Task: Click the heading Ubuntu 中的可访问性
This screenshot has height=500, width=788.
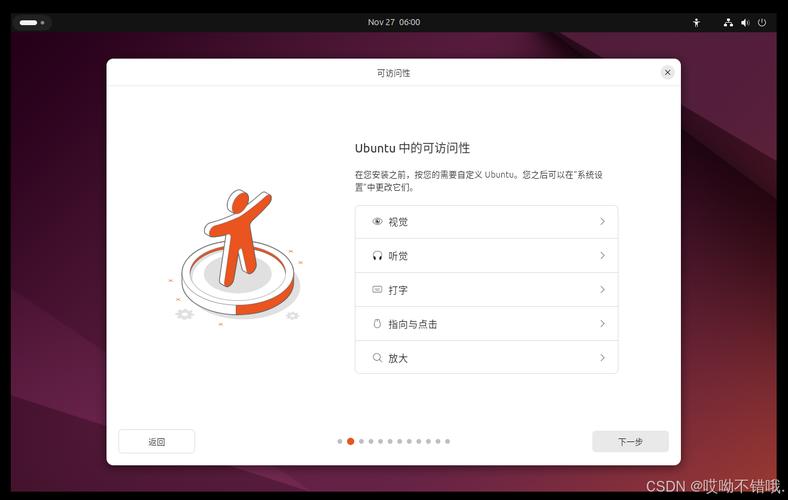Action: tap(412, 148)
